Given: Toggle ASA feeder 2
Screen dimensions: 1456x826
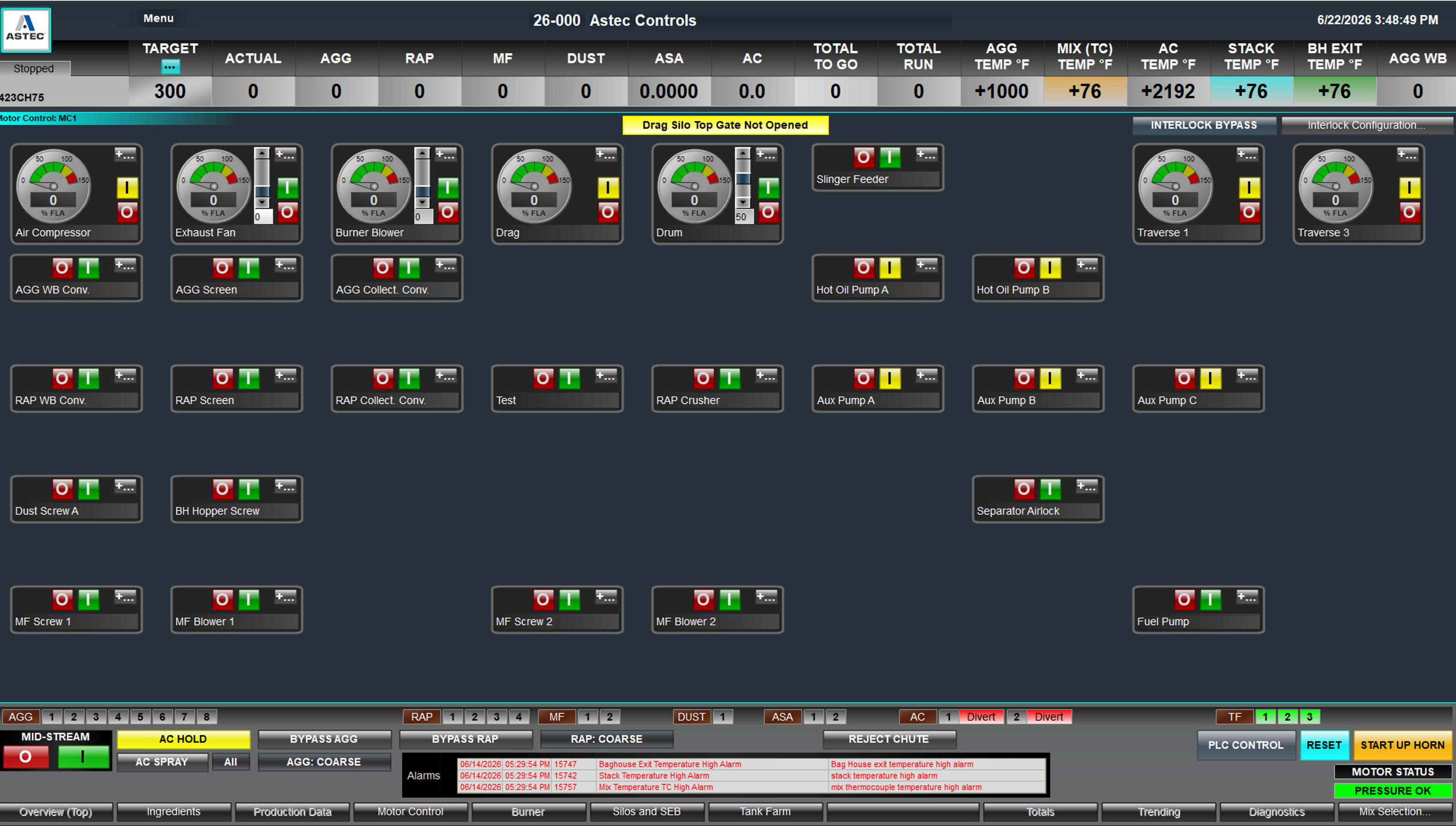Looking at the screenshot, I should pos(835,717).
